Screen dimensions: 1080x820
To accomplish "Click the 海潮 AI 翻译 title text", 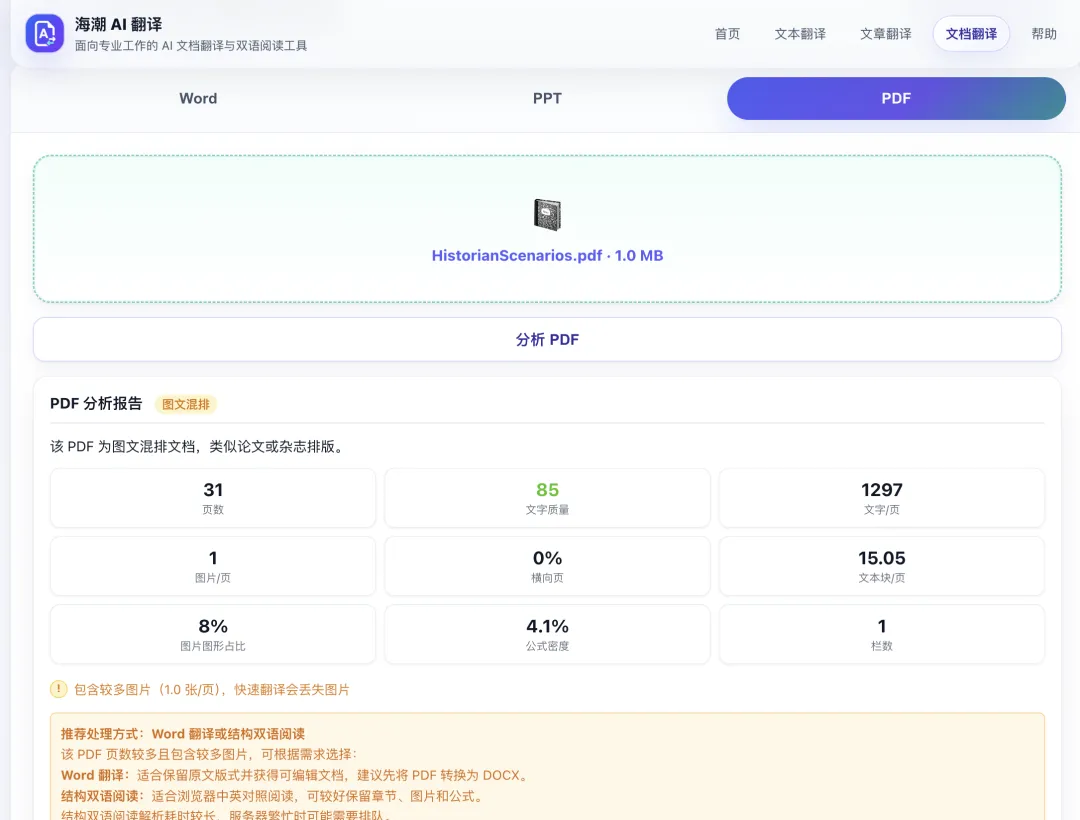I will [118, 24].
